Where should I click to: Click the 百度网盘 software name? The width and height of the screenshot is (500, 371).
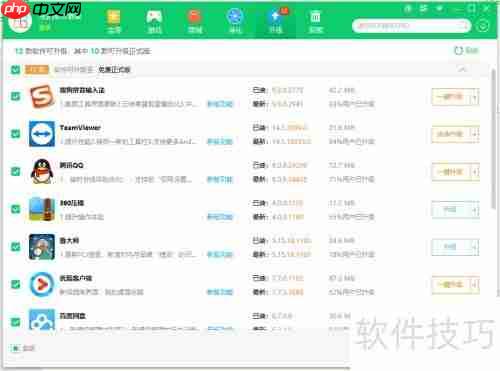pos(73,316)
